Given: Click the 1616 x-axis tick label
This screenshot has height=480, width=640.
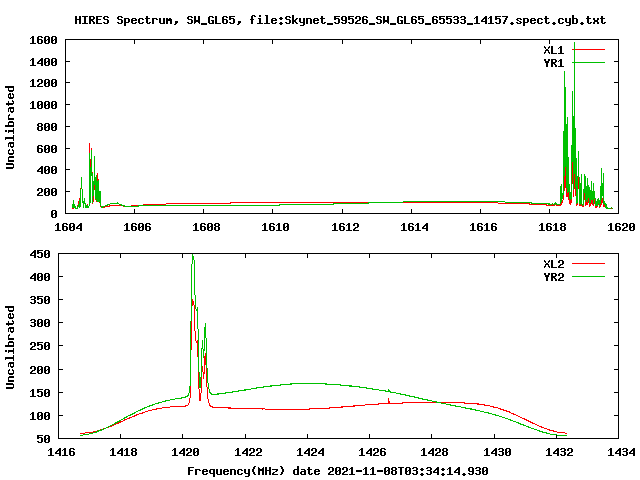Looking at the screenshot, I should 483,227.
